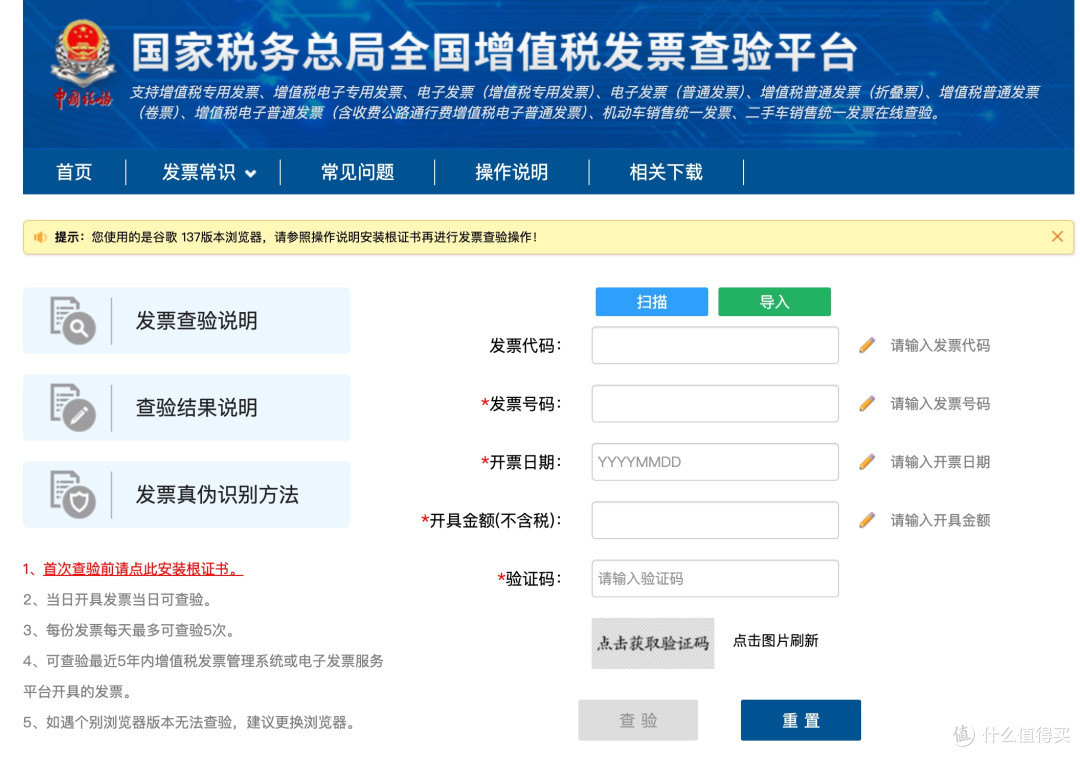Click the blue 扫描 button

click(652, 302)
